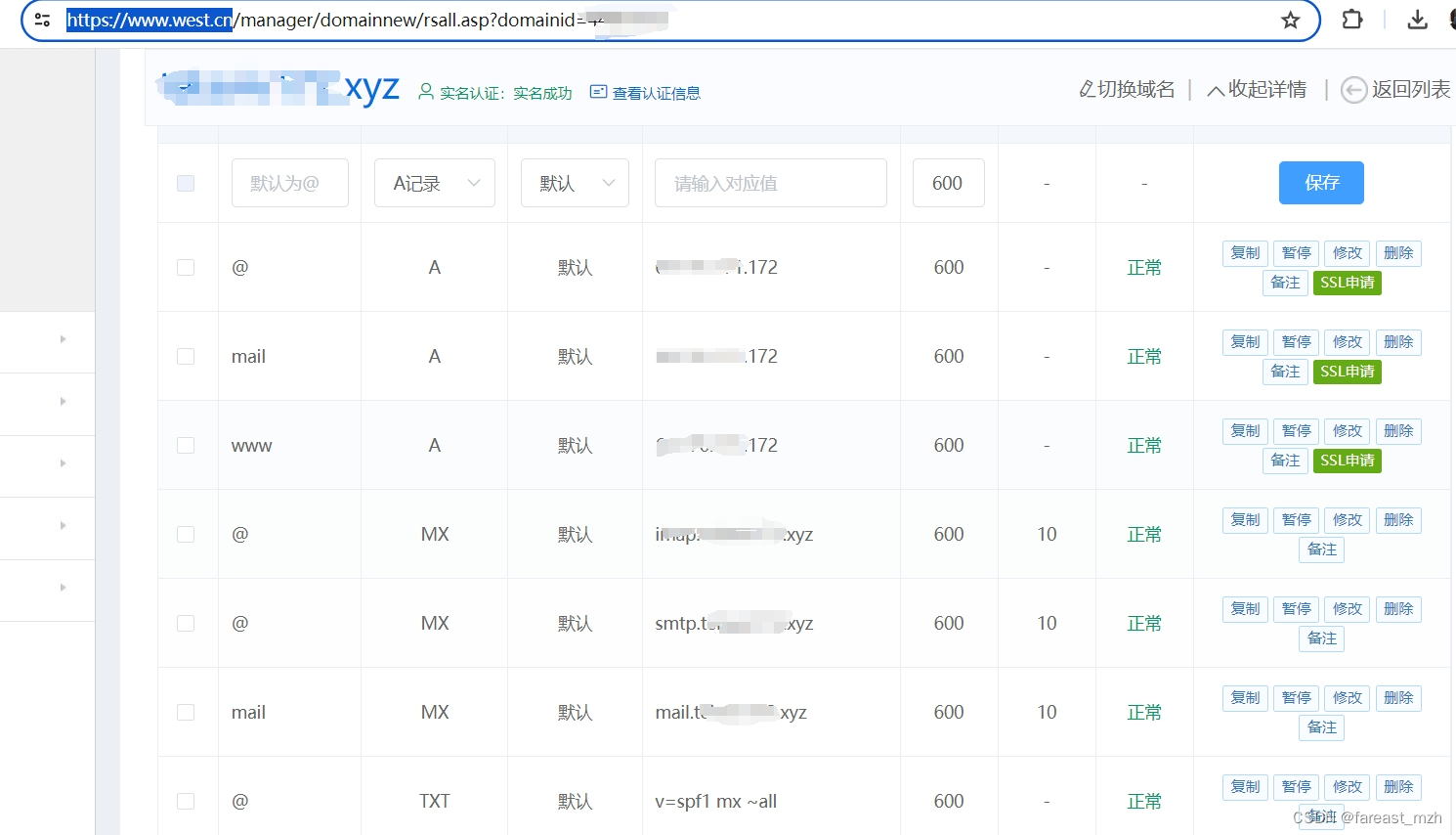Click 暂停 for the mail MX record
This screenshot has height=835, width=1456.
(1297, 698)
